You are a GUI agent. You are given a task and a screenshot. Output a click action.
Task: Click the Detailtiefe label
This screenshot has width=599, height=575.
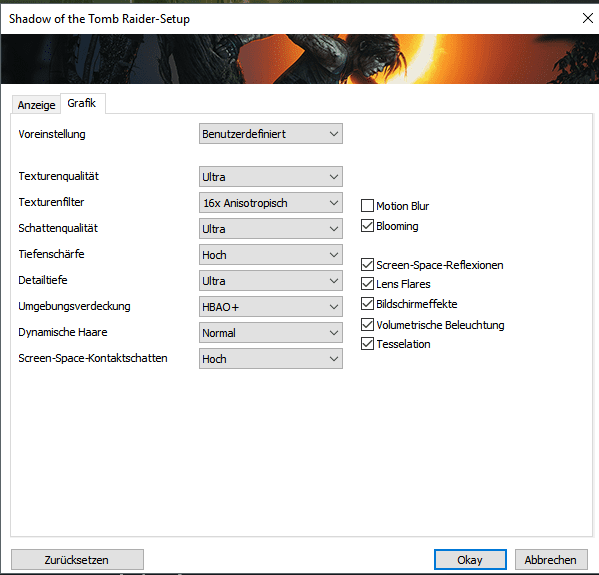[x=43, y=280]
